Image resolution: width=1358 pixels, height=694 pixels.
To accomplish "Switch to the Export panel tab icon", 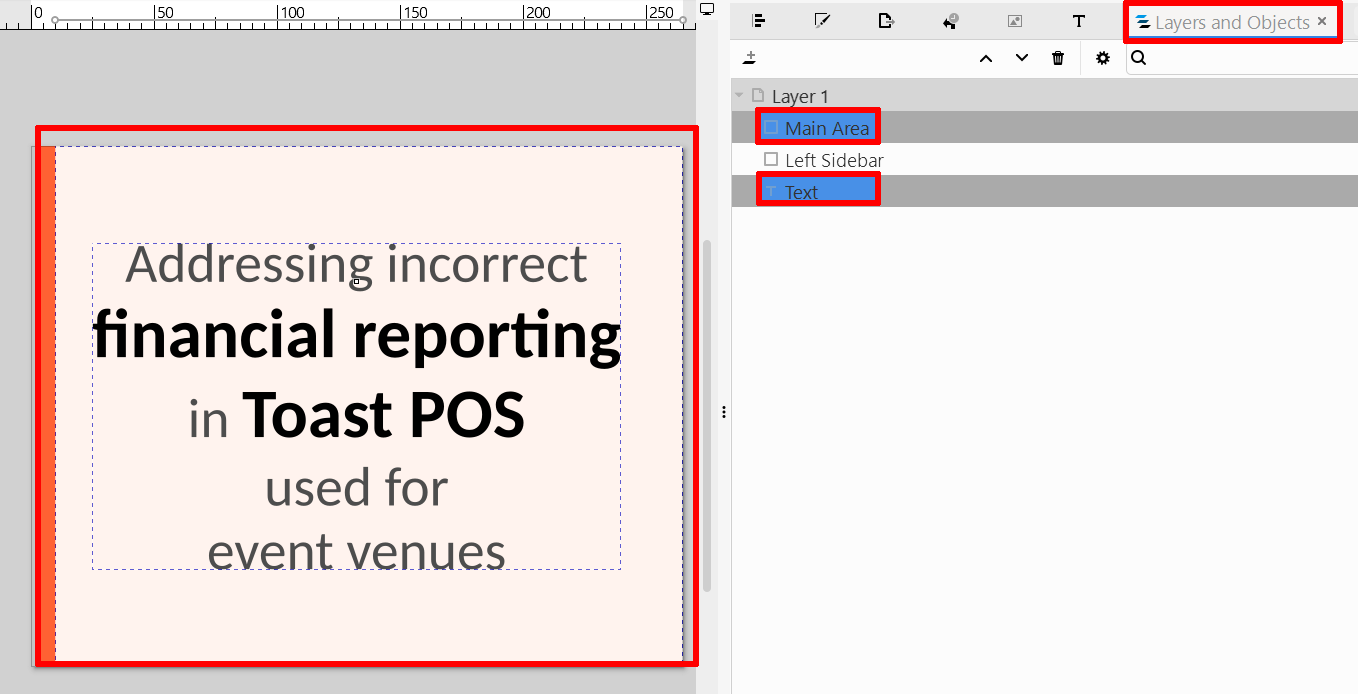I will [885, 21].
